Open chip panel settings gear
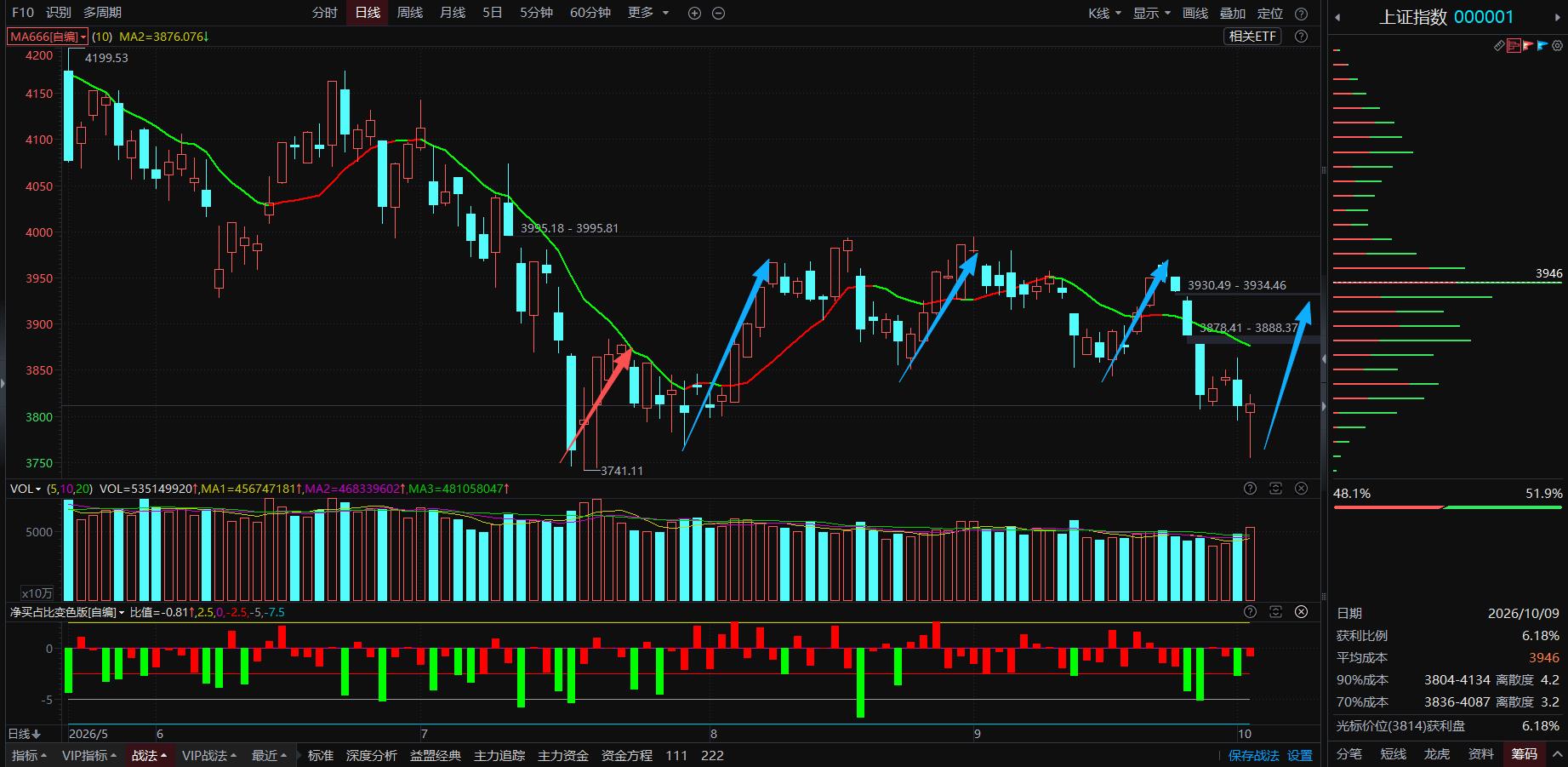 (x=1556, y=46)
